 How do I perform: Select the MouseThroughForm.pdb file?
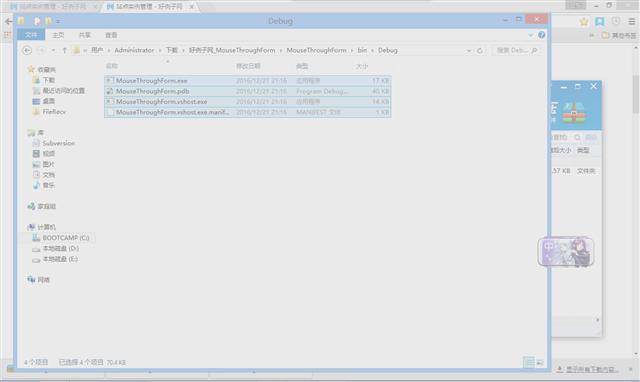[x=248, y=91]
